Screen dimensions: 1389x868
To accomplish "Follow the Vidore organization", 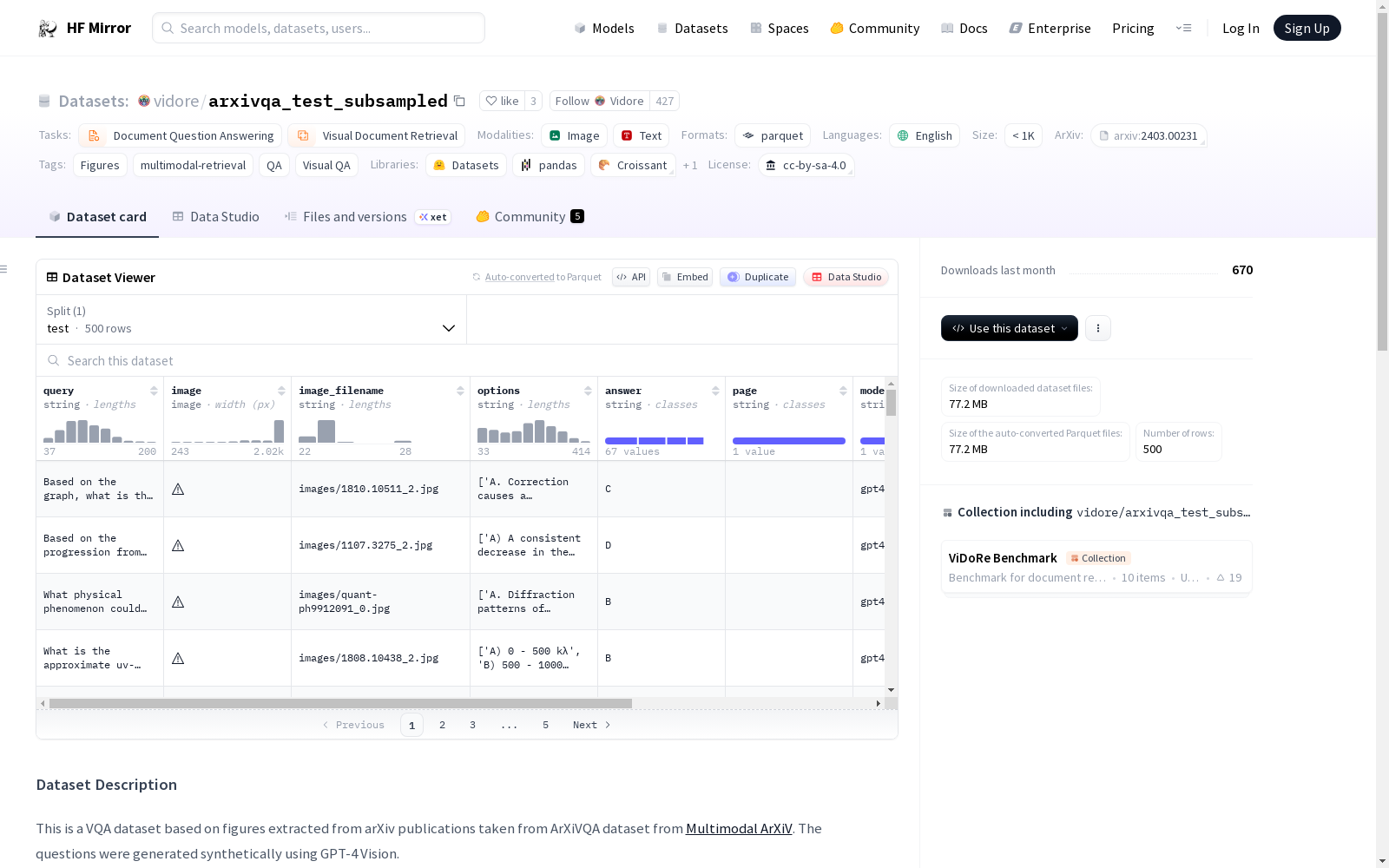I will [x=600, y=102].
